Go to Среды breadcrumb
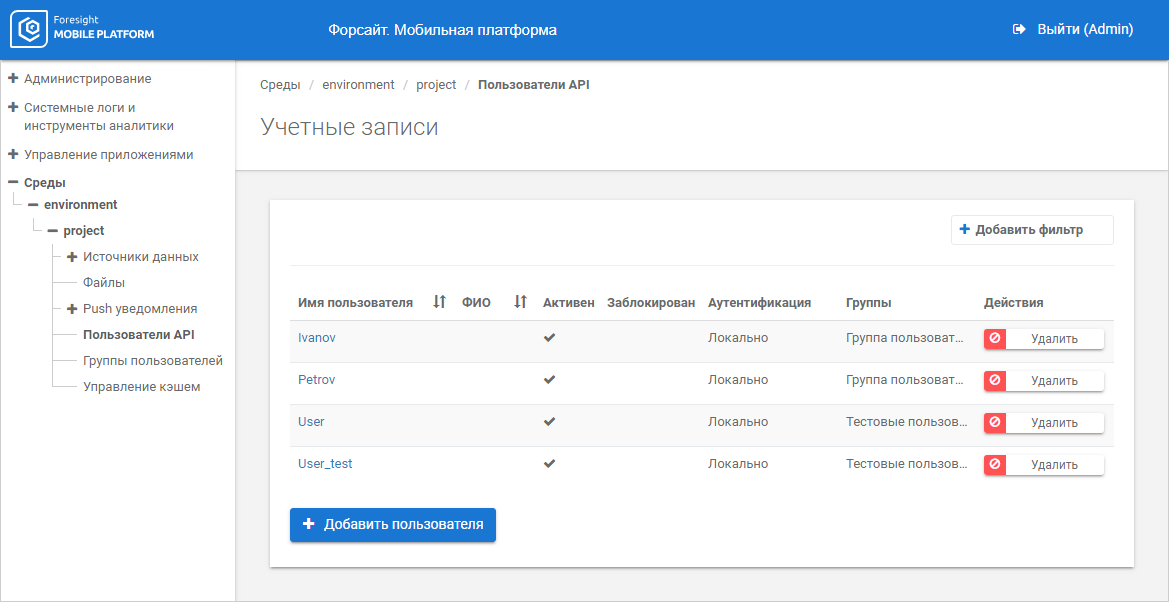The height and width of the screenshot is (602, 1169). point(280,85)
